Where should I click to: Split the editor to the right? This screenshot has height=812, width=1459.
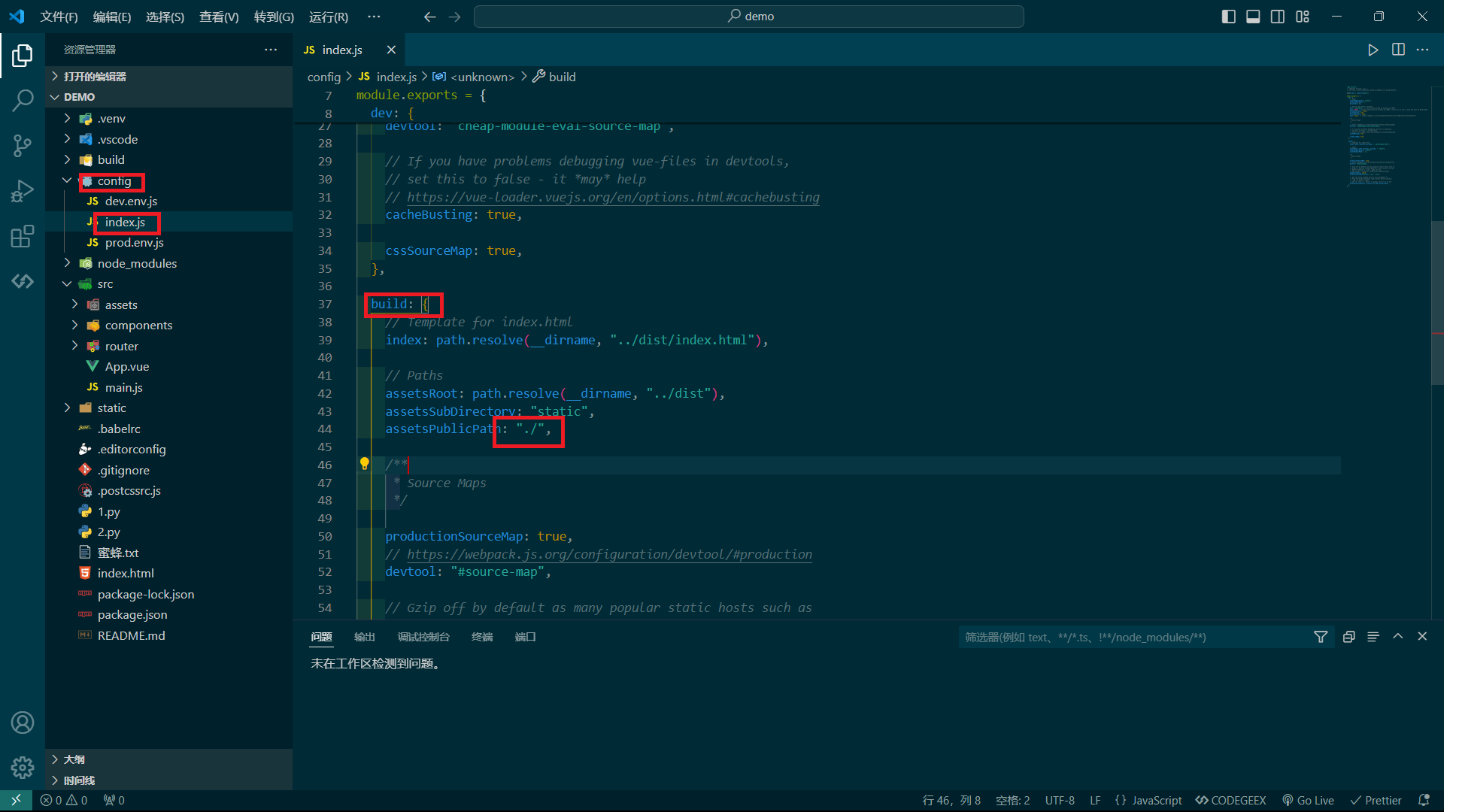1398,50
